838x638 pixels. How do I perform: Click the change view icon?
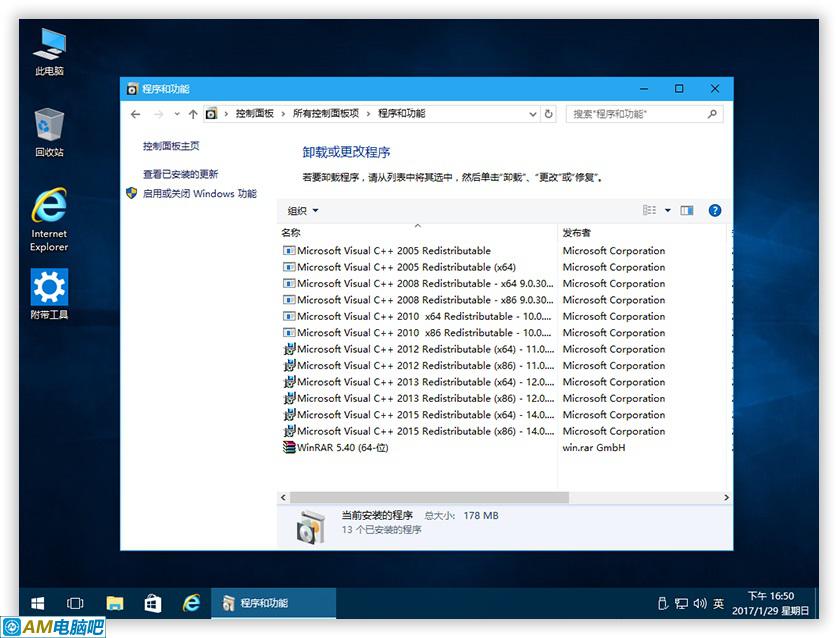pos(649,211)
